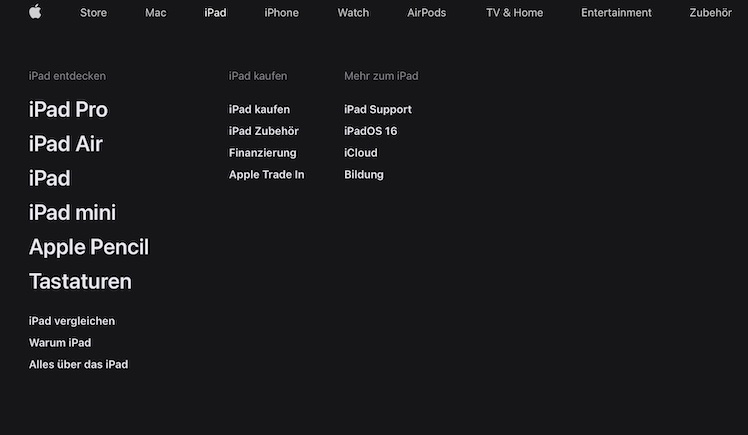Go to iPadOS 16 page
The image size is (748, 435).
(x=370, y=131)
